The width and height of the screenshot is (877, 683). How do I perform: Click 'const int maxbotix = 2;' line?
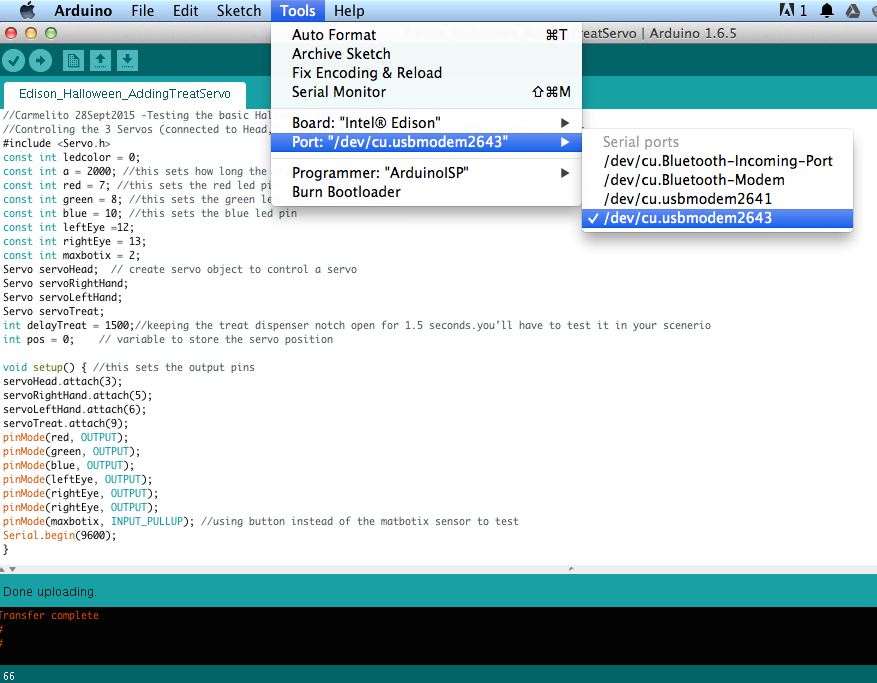click(71, 256)
